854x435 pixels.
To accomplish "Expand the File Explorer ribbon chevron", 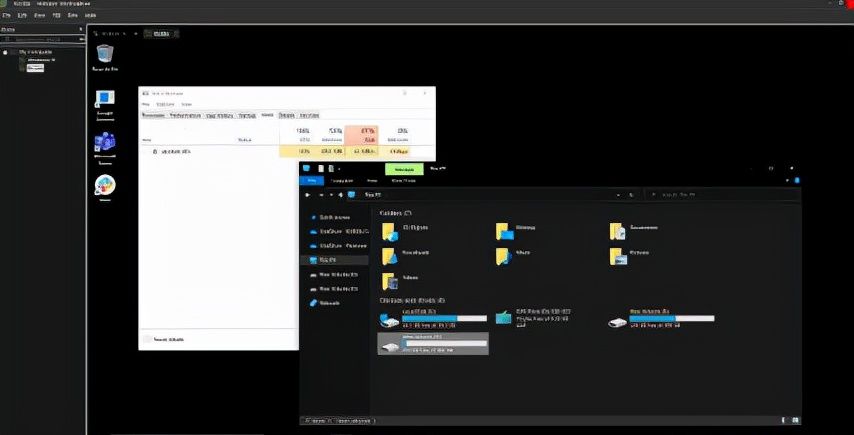I will point(784,181).
